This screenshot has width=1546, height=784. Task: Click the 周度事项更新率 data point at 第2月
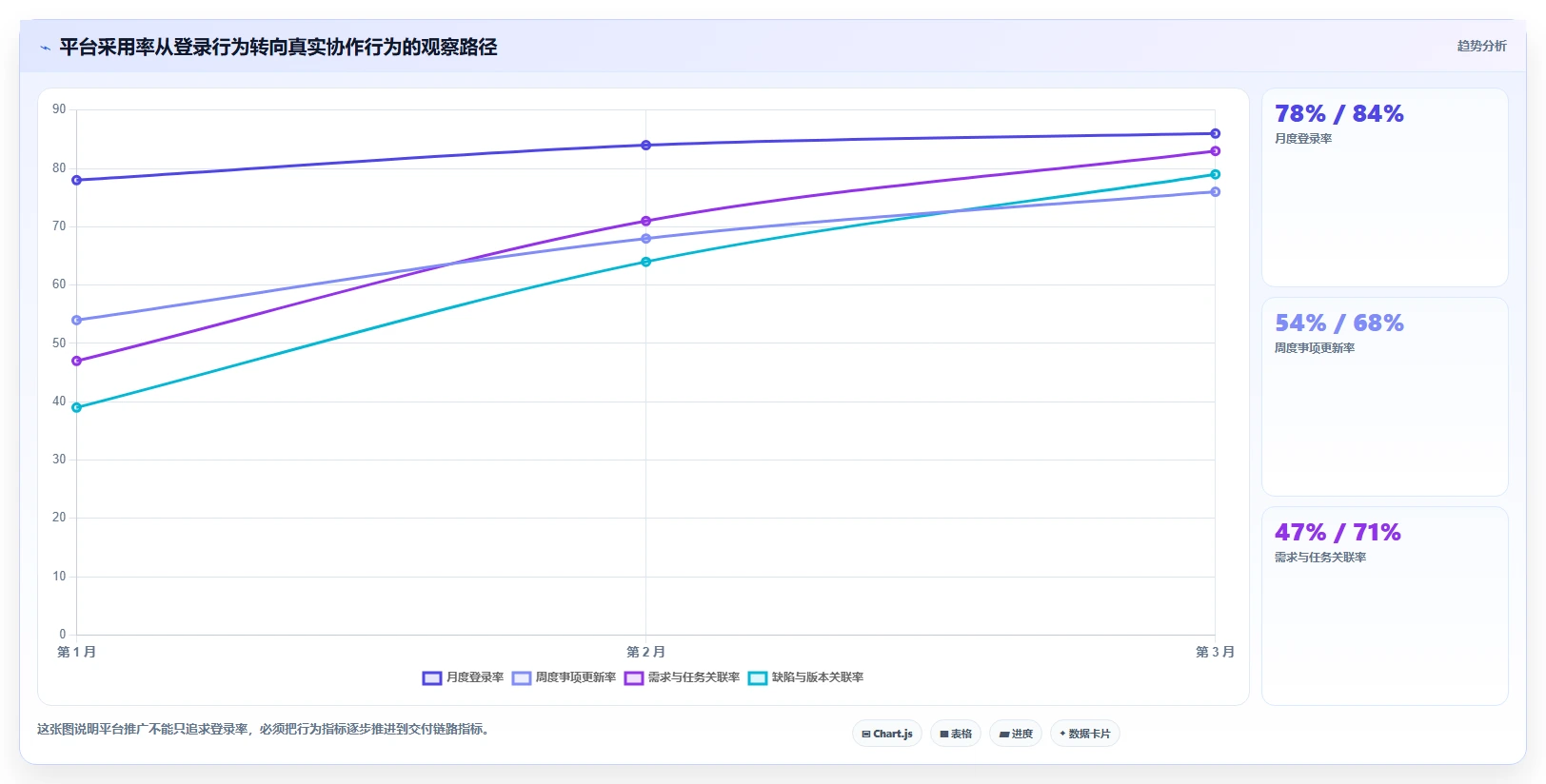point(645,239)
